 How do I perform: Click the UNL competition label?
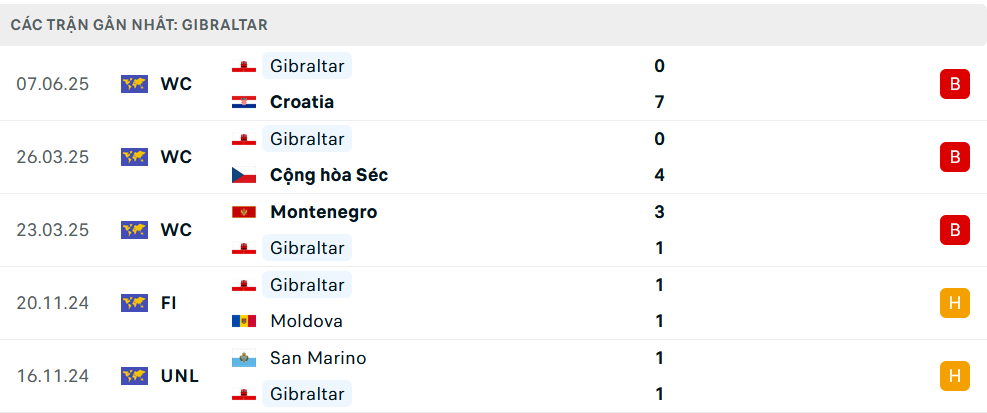180,376
